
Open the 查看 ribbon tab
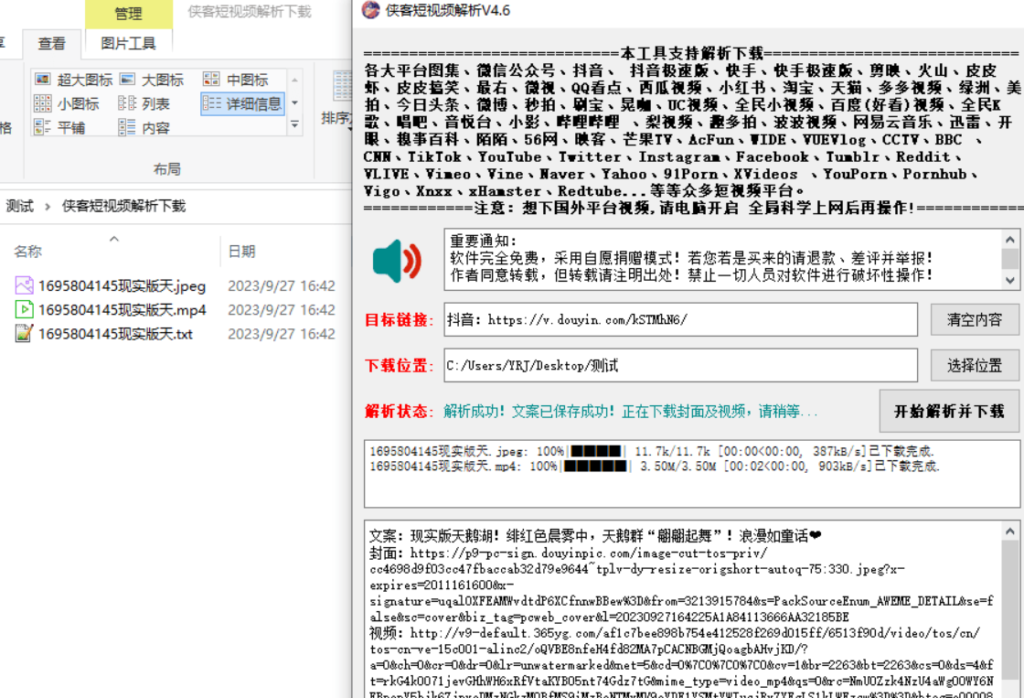(x=52, y=44)
